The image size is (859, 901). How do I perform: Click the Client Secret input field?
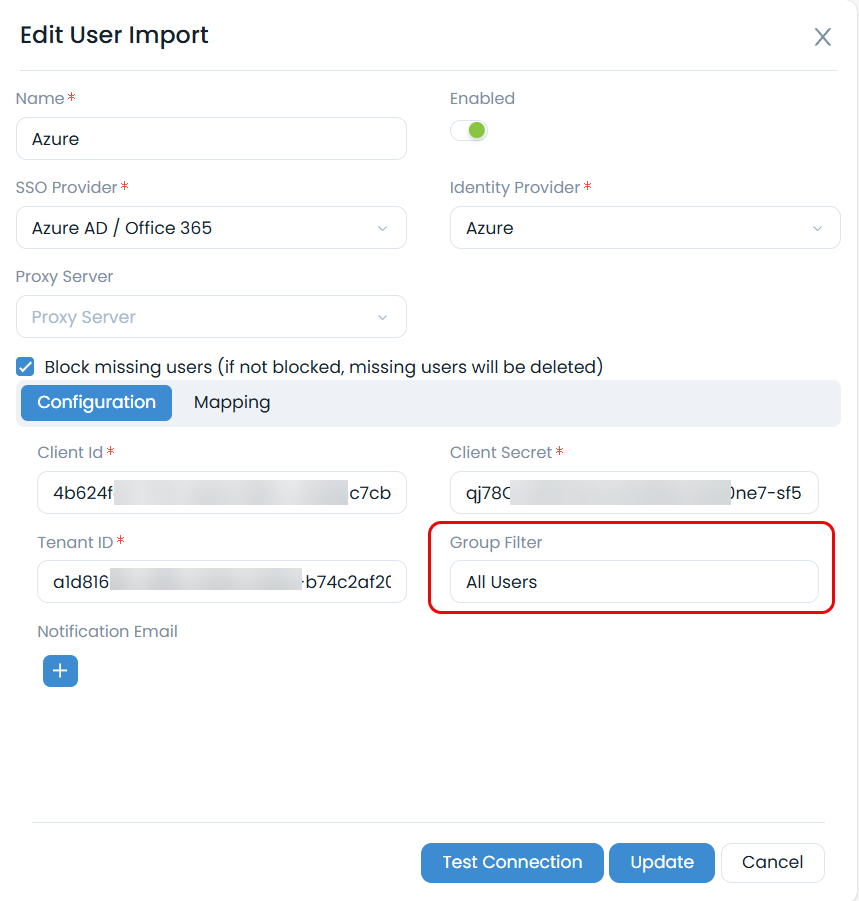(634, 493)
